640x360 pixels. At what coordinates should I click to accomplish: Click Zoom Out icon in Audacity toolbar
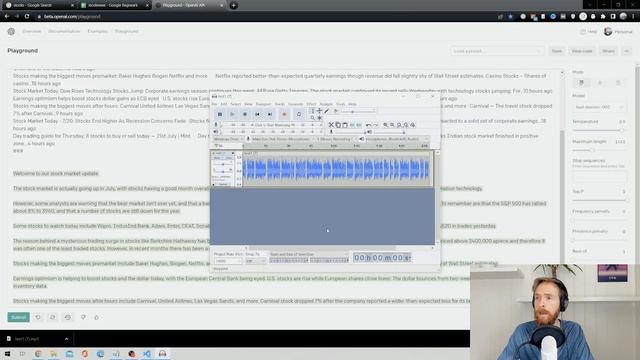(x=392, y=125)
